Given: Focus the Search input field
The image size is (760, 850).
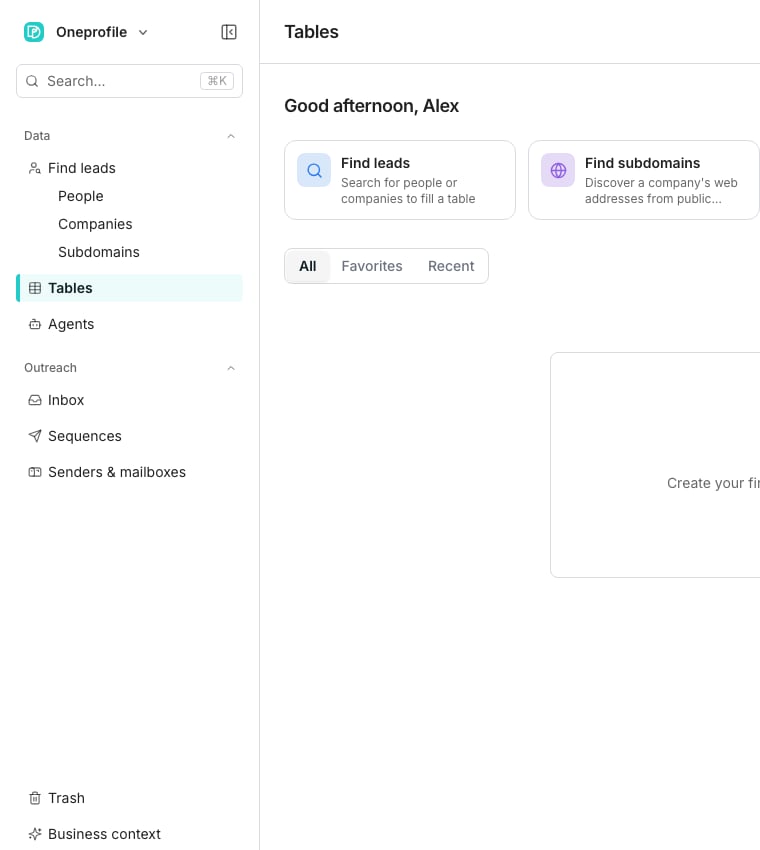Looking at the screenshot, I should [129, 81].
